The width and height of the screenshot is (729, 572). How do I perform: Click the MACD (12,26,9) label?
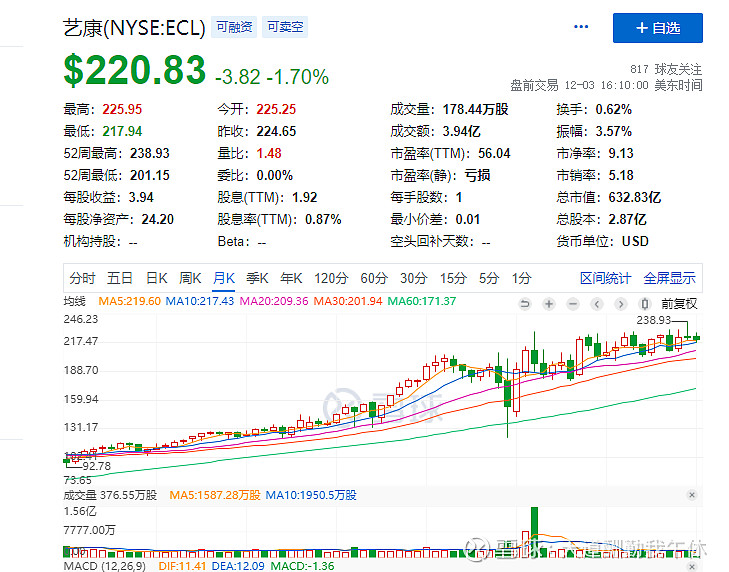click(x=105, y=566)
